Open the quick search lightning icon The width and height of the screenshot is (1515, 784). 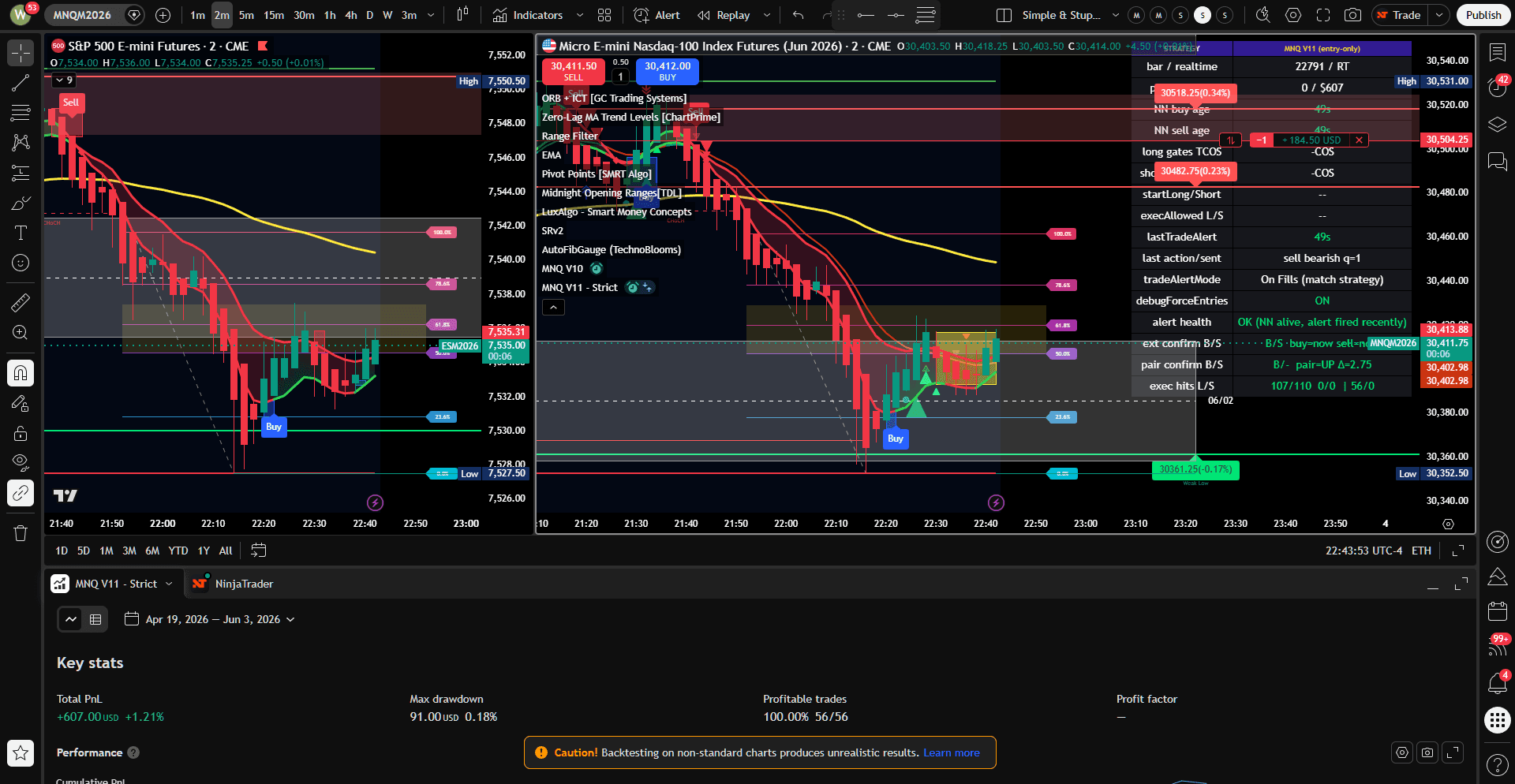(1263, 15)
